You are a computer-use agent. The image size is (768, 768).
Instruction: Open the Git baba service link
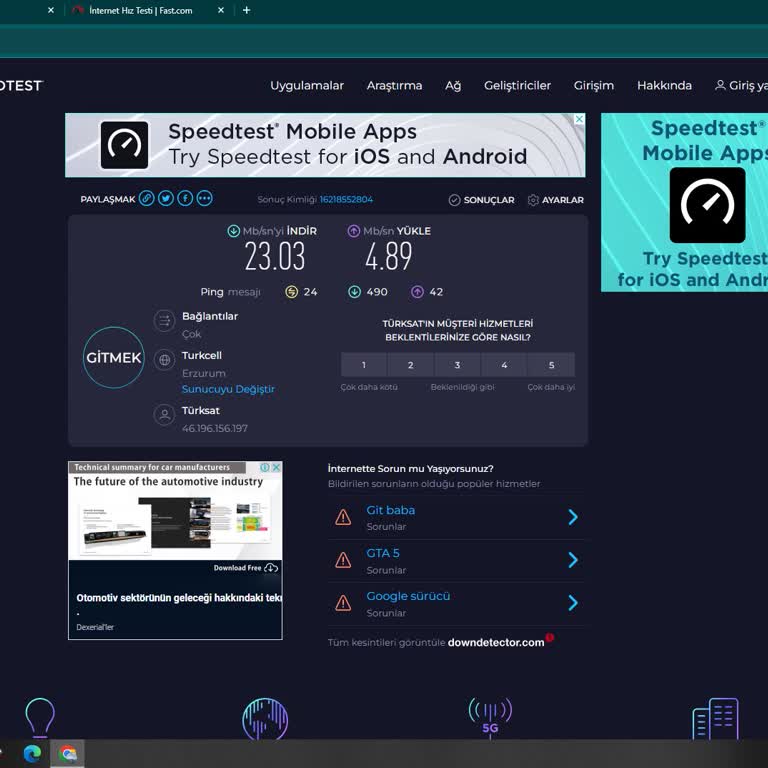(390, 510)
